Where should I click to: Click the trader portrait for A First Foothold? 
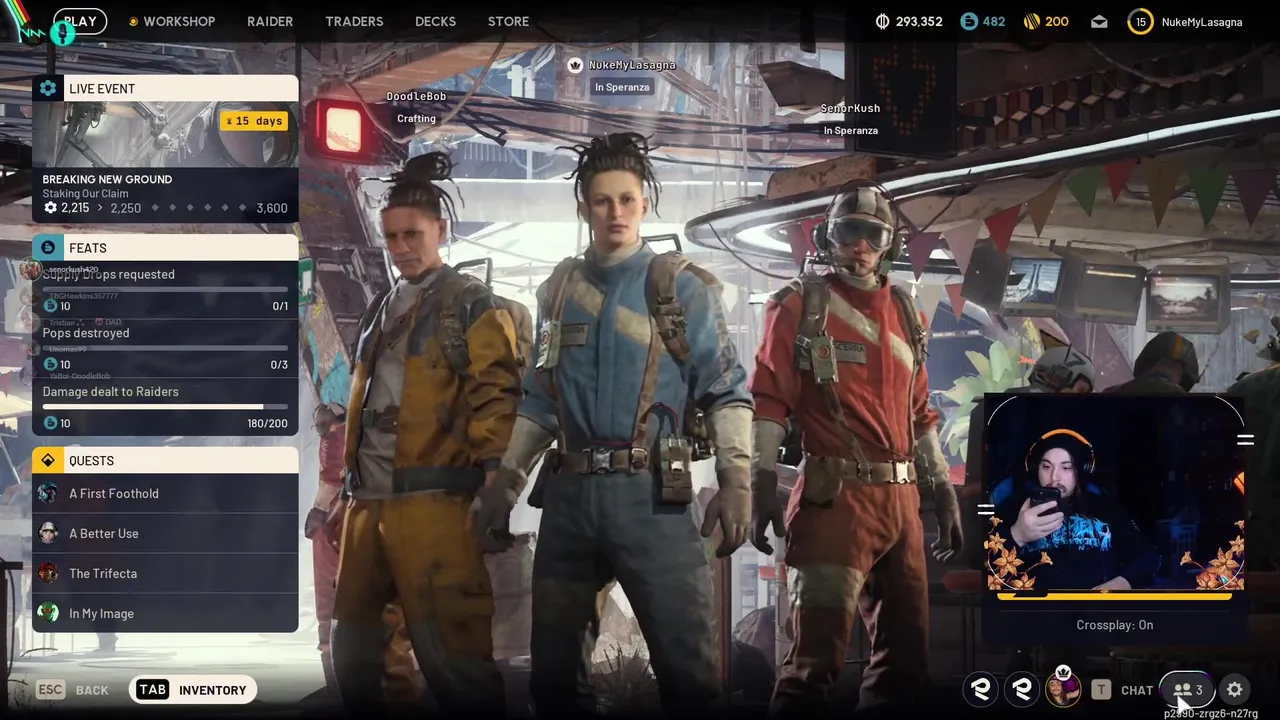48,493
